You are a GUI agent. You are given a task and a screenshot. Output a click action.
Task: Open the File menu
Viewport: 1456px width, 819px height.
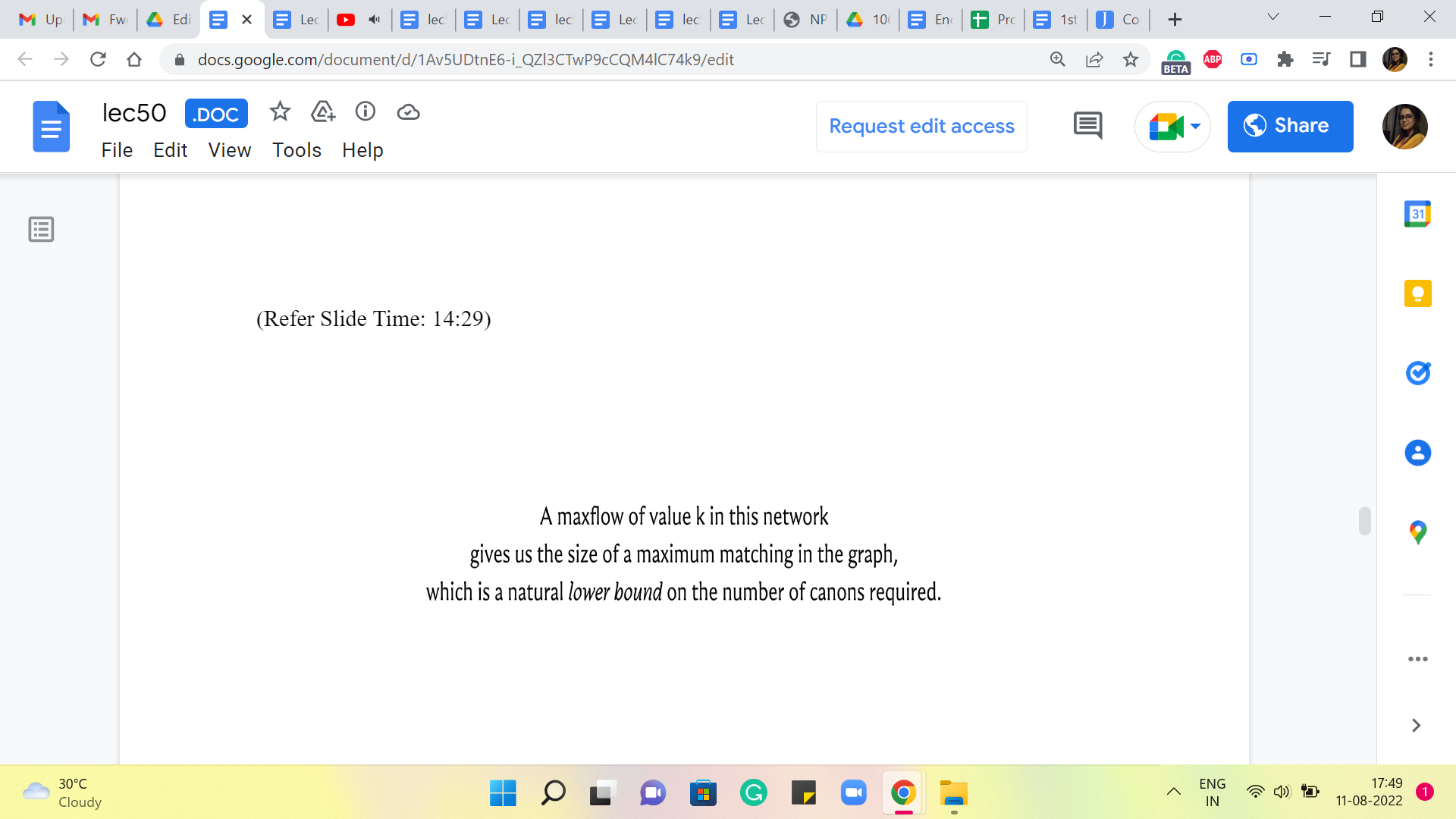(117, 150)
